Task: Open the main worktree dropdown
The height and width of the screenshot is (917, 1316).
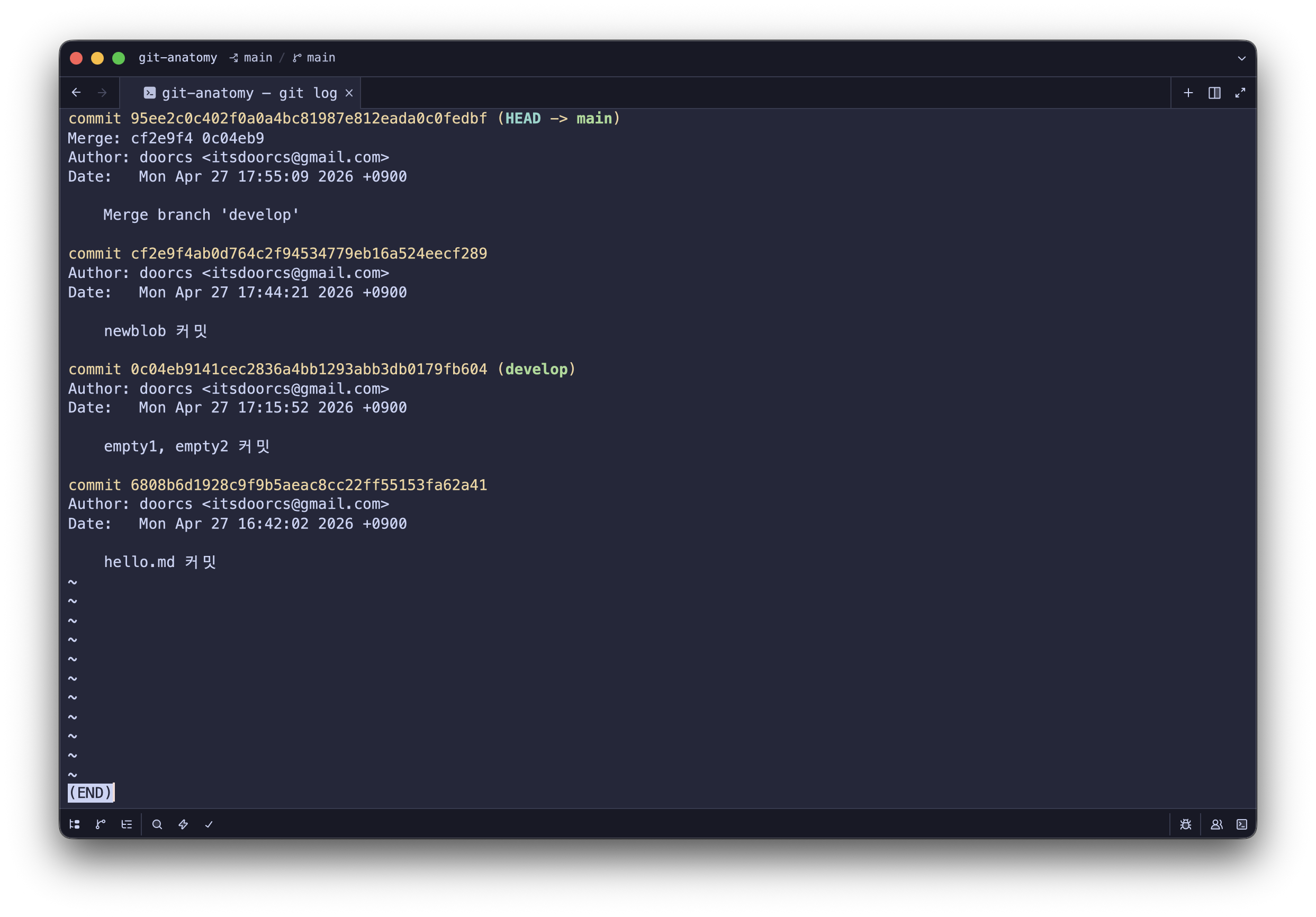Action: pos(251,58)
